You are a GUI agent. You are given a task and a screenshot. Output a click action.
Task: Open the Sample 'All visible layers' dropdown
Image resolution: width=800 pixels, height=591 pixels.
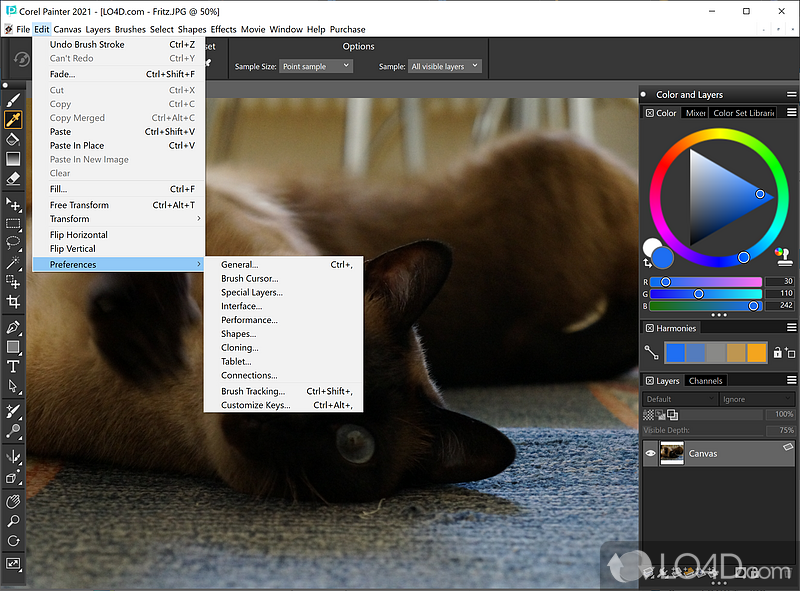(444, 66)
